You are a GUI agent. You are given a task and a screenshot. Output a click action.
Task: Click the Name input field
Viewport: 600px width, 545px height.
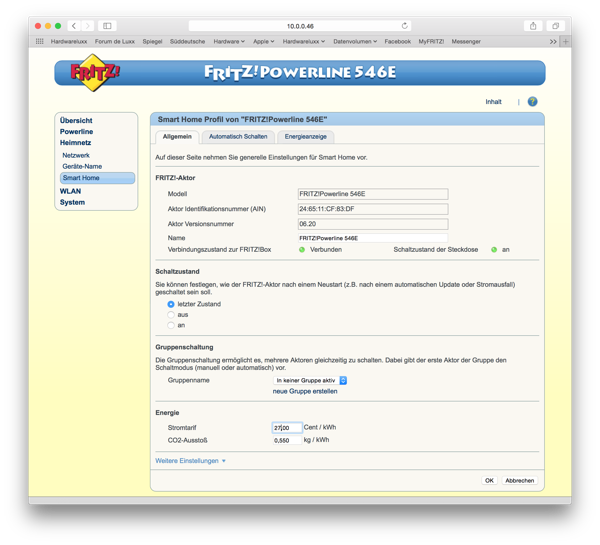tap(373, 238)
